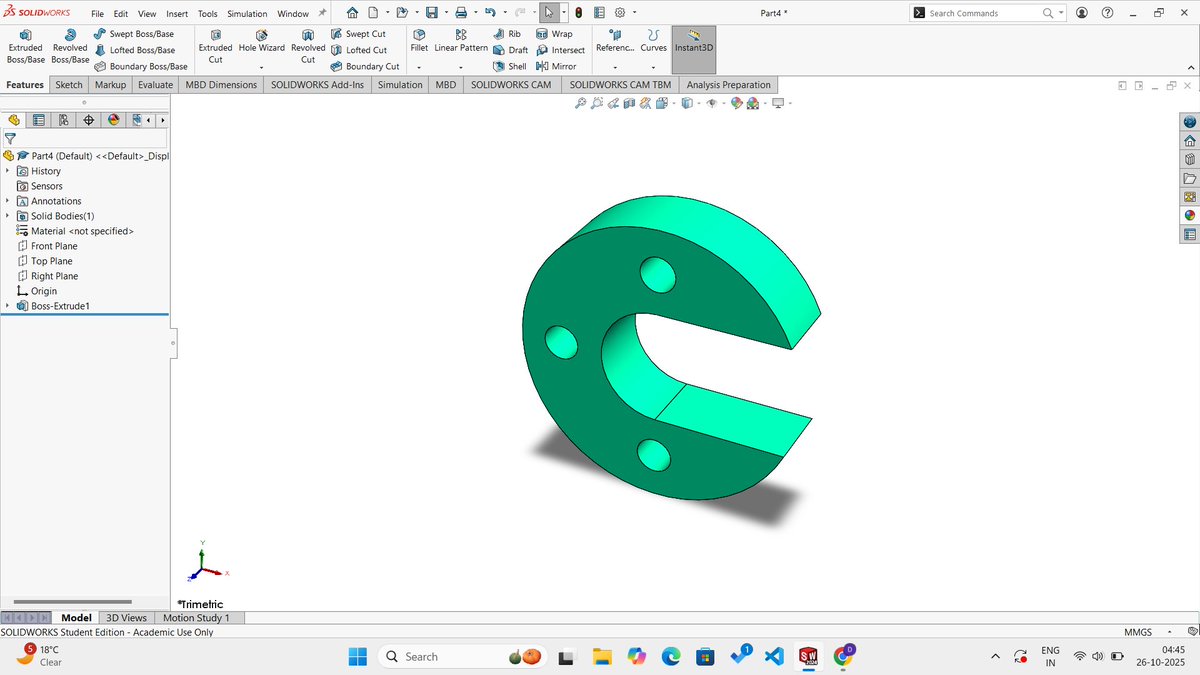1200x675 pixels.
Task: Activate the Extruded Cut tool
Action: 215,48
